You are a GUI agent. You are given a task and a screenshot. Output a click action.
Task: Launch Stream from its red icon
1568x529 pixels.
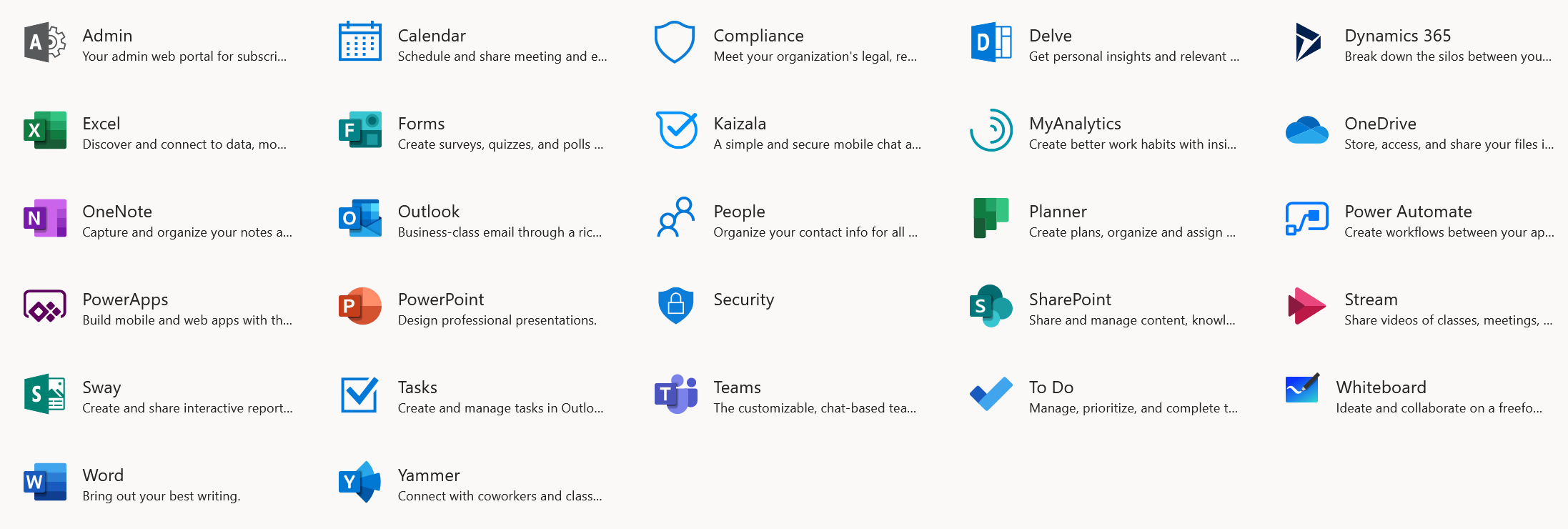pos(1307,306)
